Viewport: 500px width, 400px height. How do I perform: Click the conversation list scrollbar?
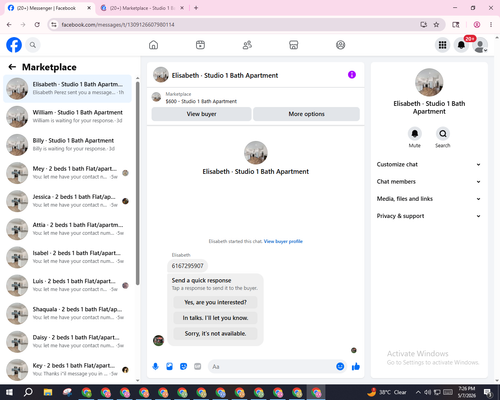click(138, 183)
